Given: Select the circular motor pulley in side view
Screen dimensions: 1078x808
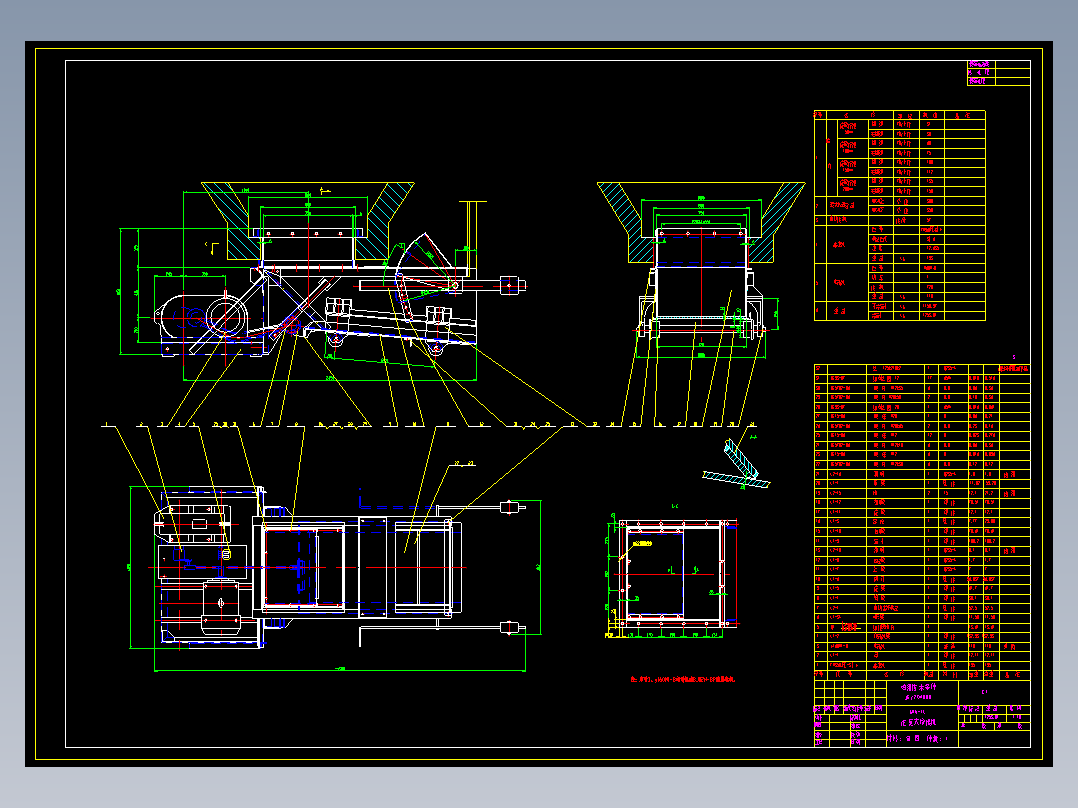Looking at the screenshot, I should (226, 317).
